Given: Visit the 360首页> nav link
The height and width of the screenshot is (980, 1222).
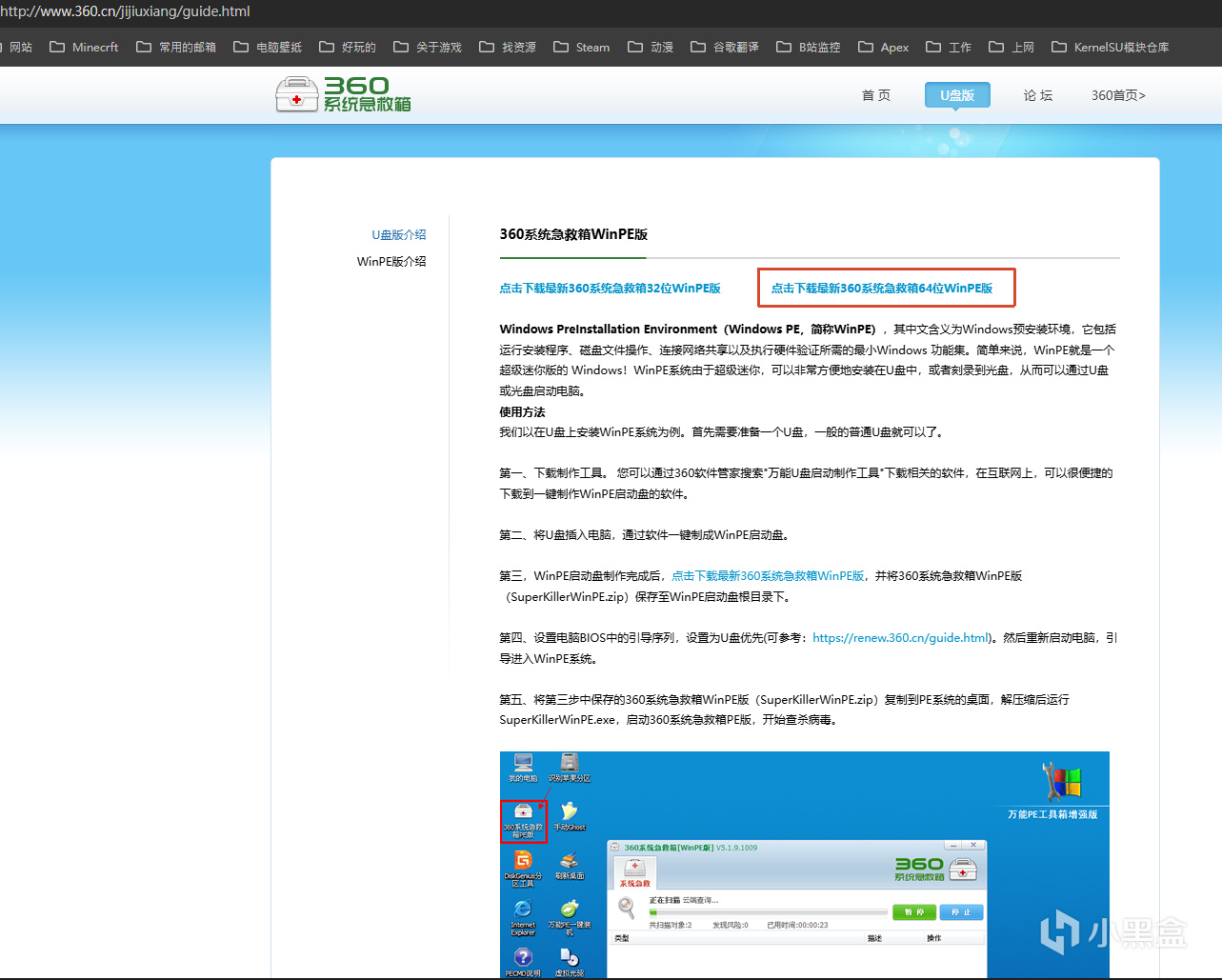Looking at the screenshot, I should (1118, 95).
